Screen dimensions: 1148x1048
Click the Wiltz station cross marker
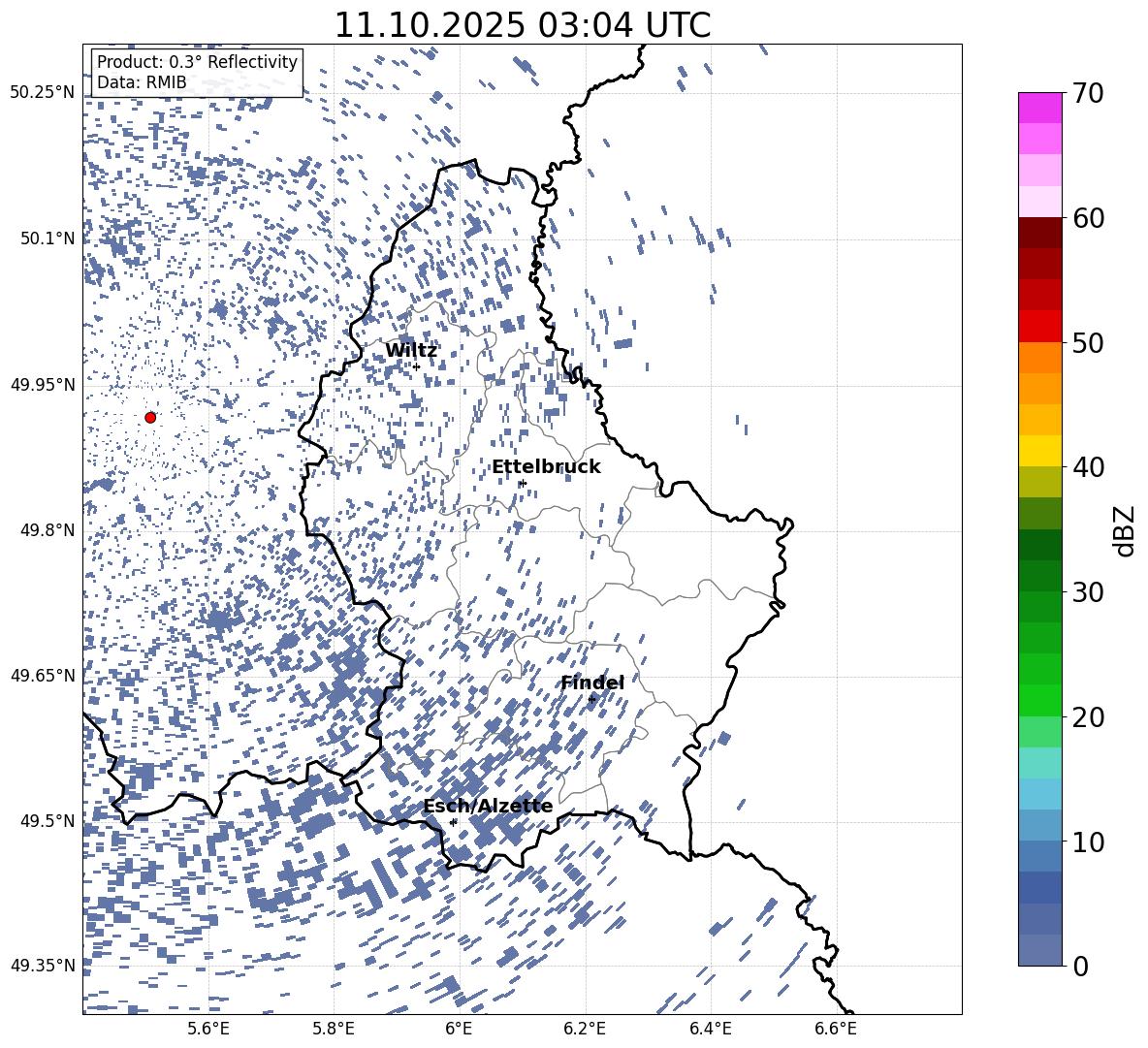pos(417,366)
